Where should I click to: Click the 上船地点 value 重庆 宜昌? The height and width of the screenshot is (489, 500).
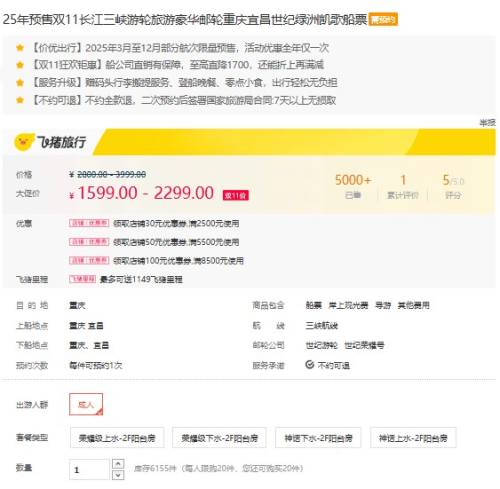(86, 325)
